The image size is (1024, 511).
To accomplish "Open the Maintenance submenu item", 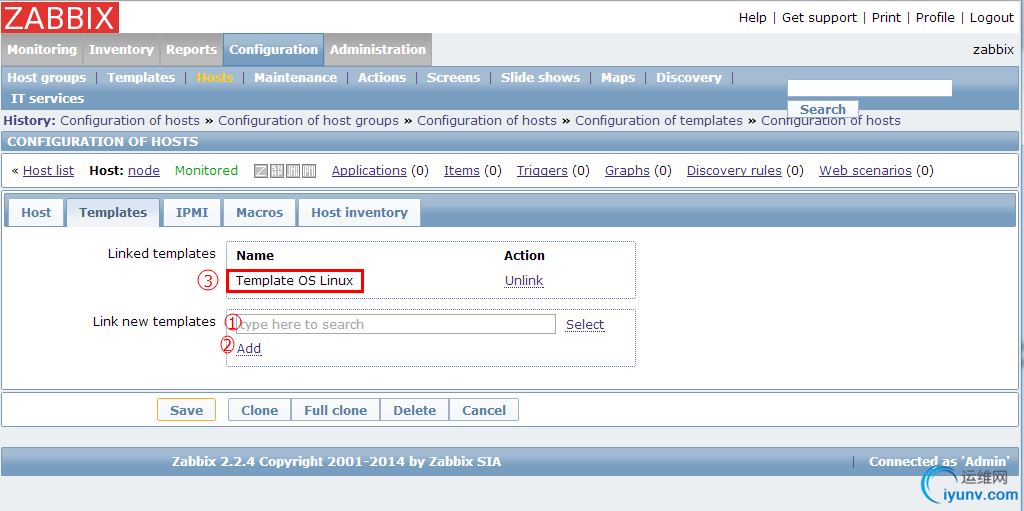I will pos(296,78).
